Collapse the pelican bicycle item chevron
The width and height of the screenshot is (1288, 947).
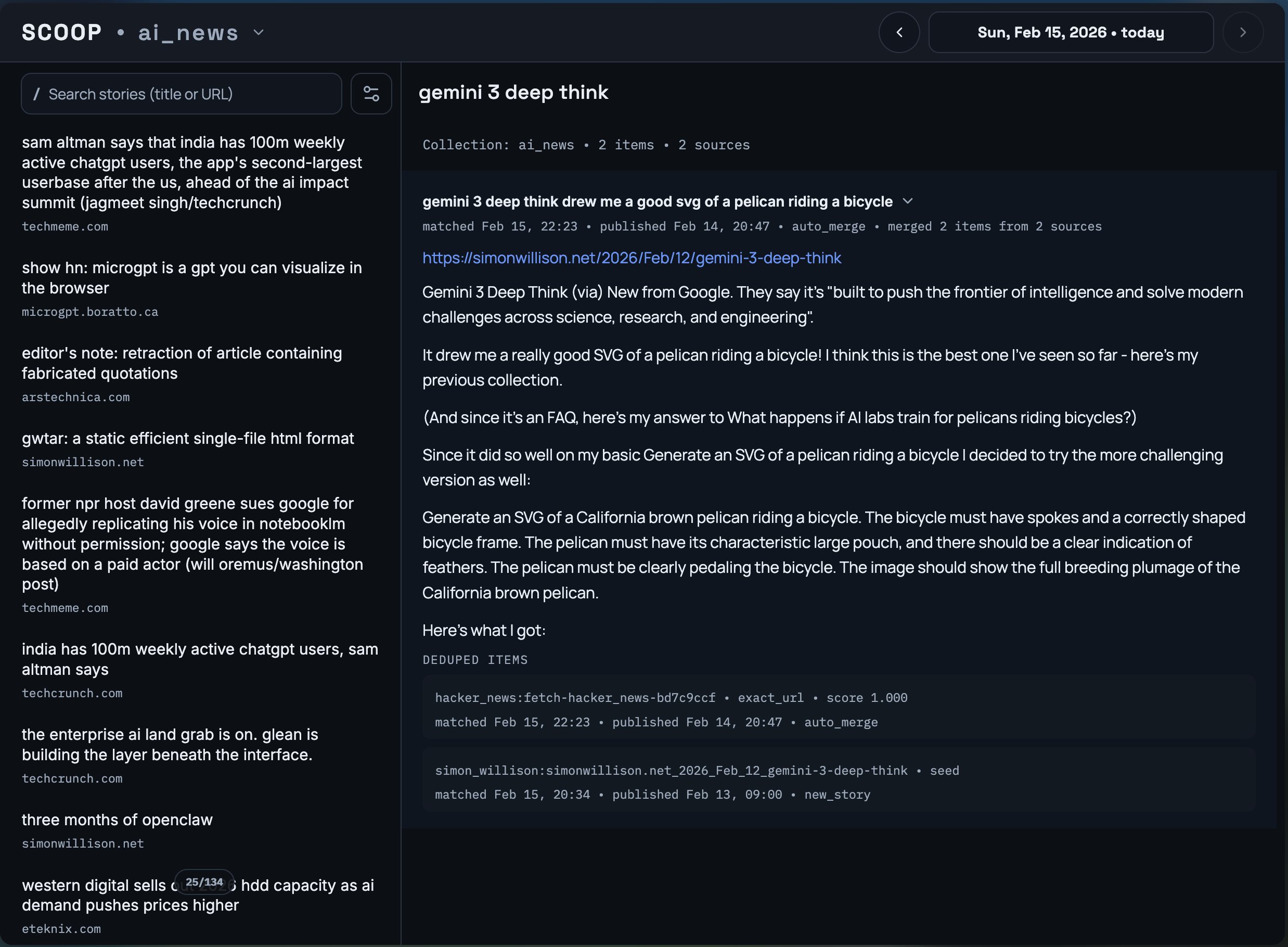tap(908, 201)
